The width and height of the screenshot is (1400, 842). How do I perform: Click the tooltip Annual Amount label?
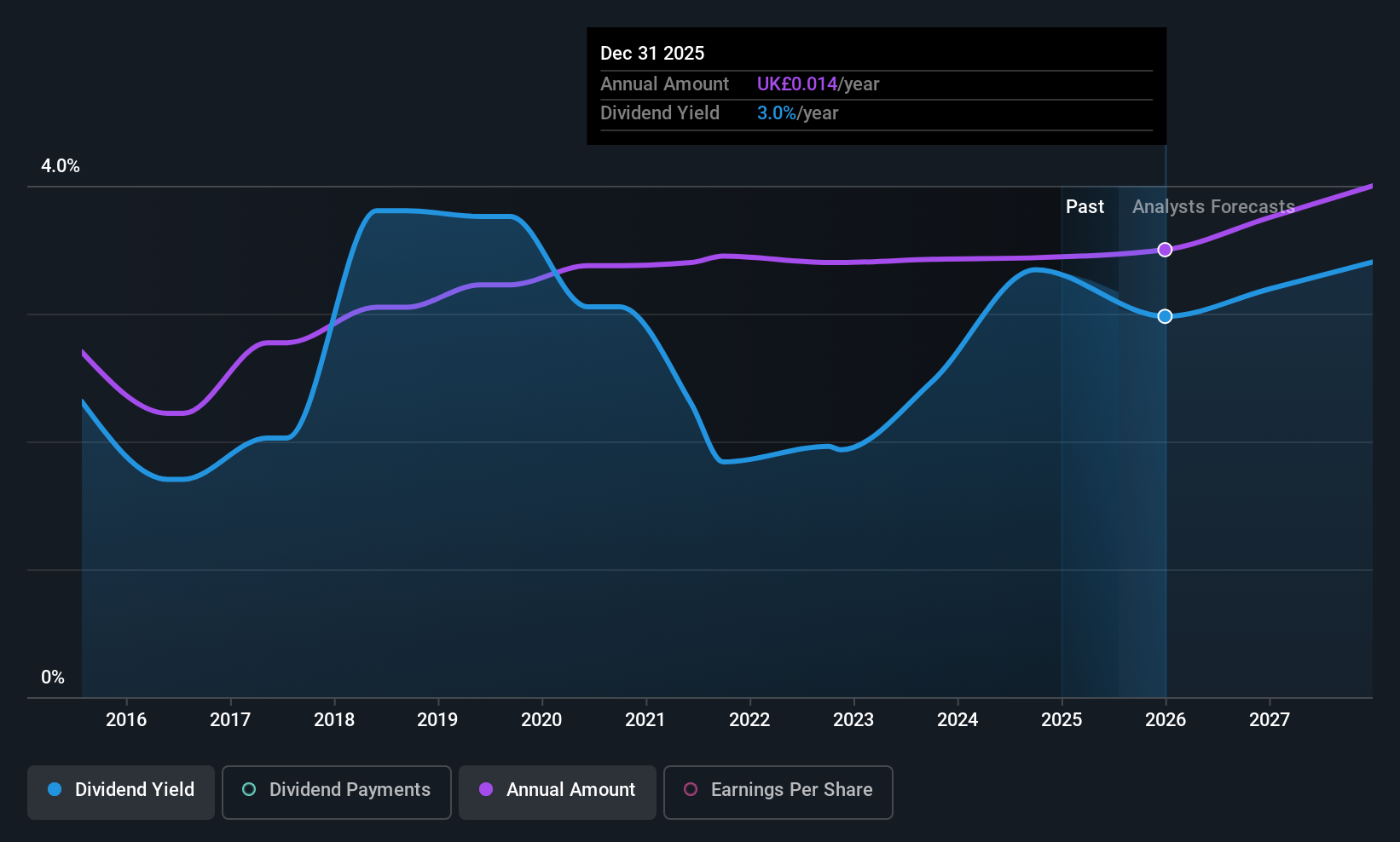tap(664, 84)
